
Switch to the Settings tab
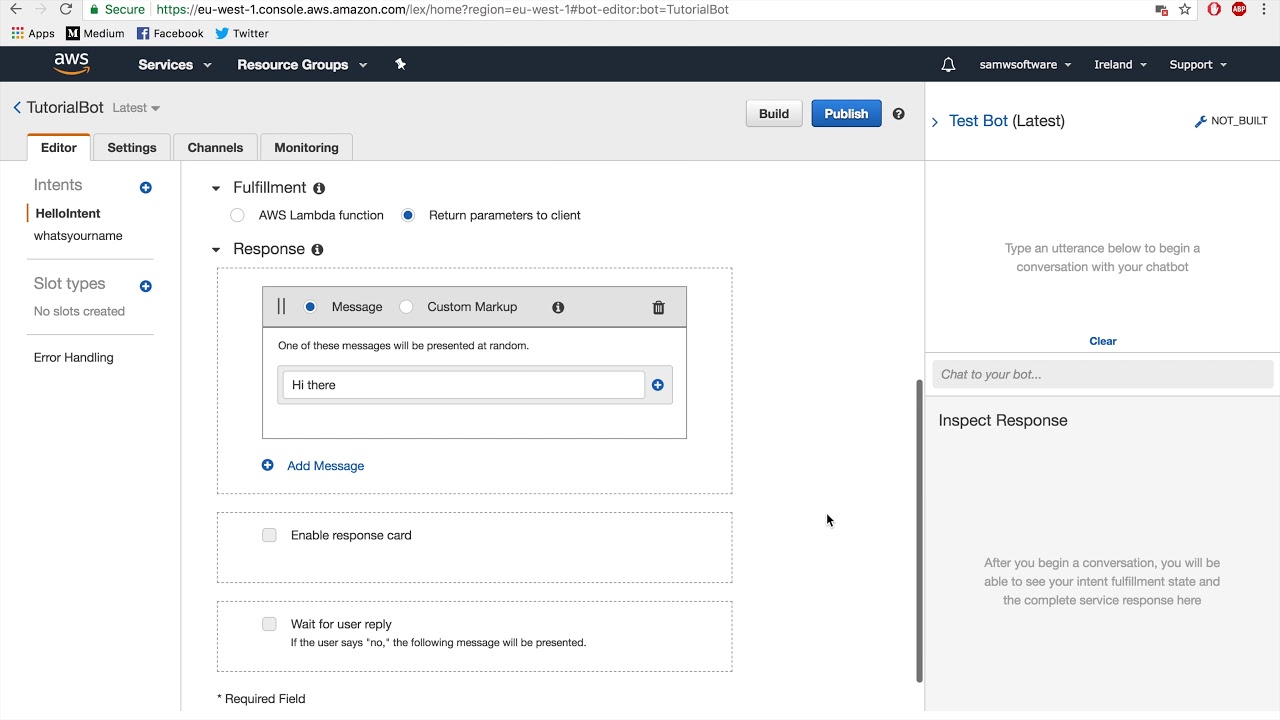coord(132,147)
